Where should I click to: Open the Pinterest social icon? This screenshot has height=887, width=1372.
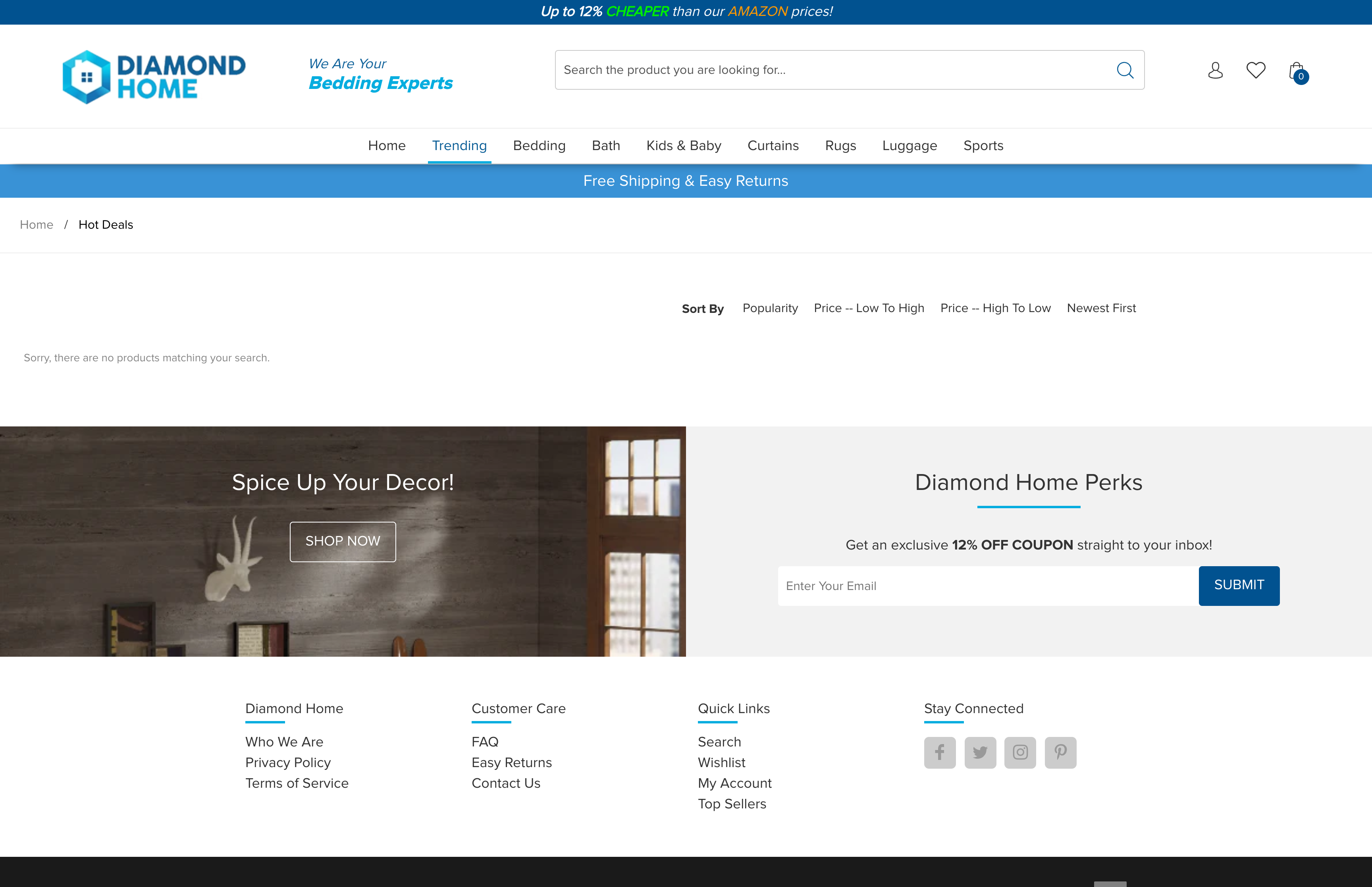(1060, 752)
